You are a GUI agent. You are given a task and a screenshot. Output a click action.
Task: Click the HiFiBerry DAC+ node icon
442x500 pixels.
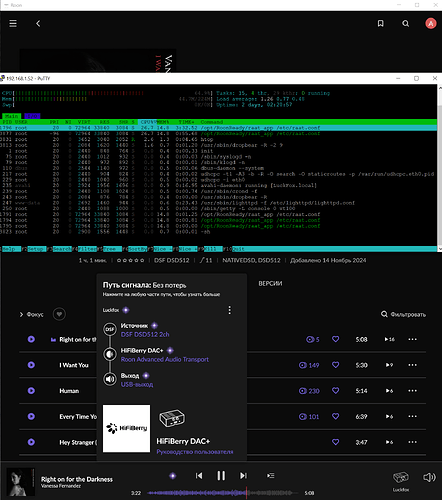coord(110,354)
